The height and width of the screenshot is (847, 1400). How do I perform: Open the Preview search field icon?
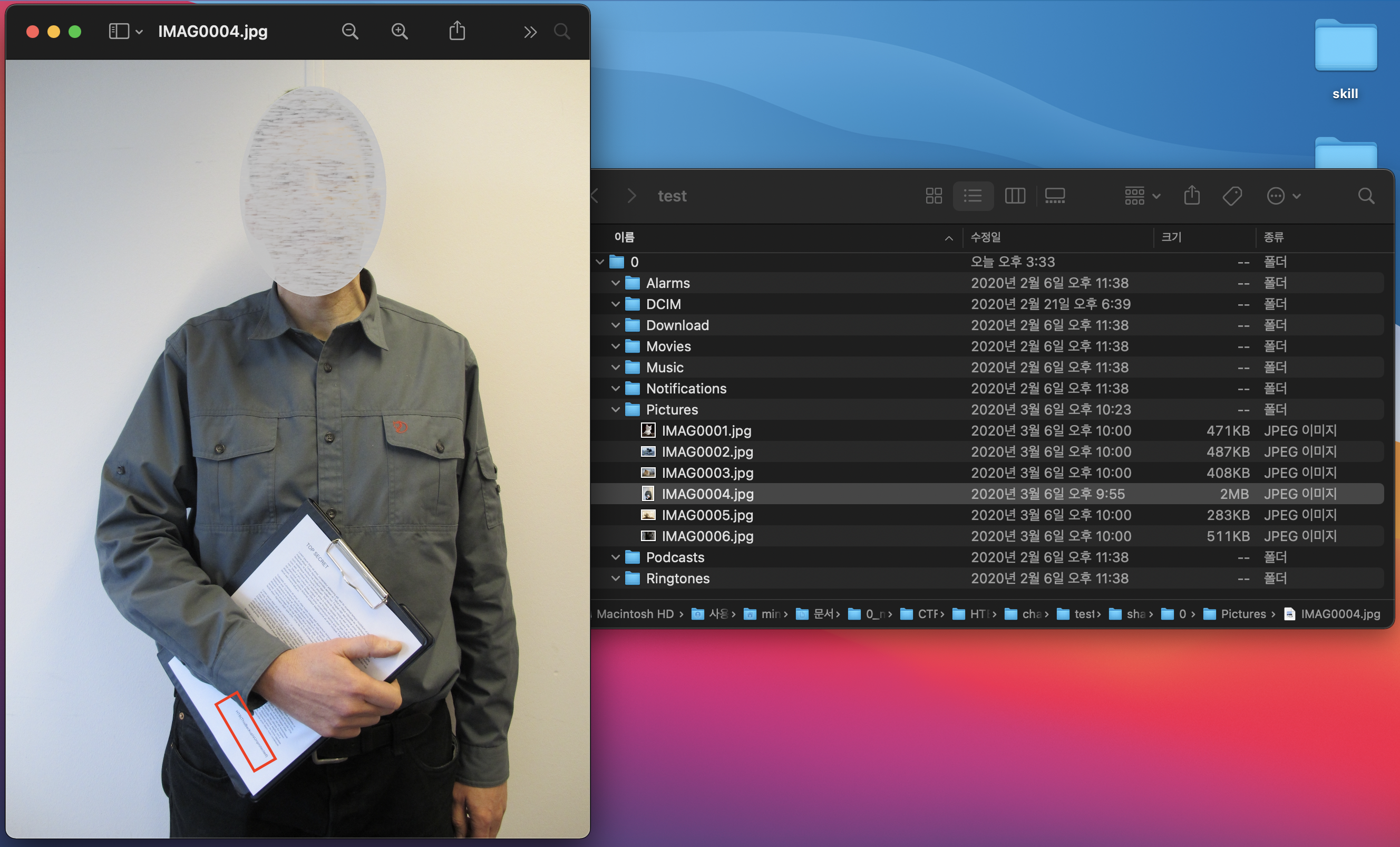click(561, 31)
